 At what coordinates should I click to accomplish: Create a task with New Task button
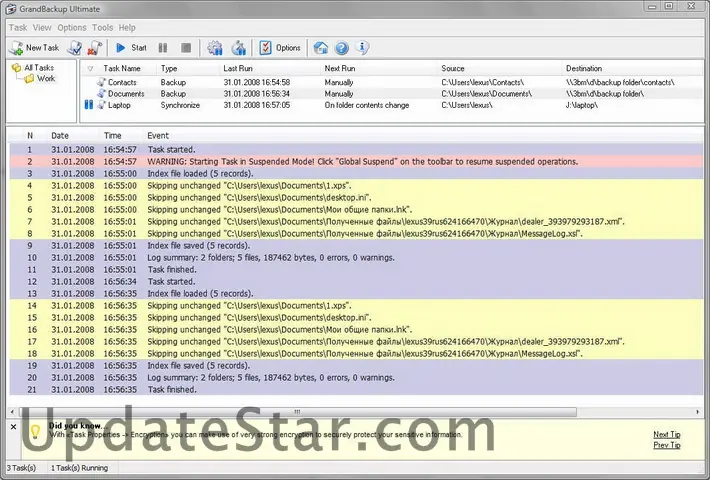(34, 48)
